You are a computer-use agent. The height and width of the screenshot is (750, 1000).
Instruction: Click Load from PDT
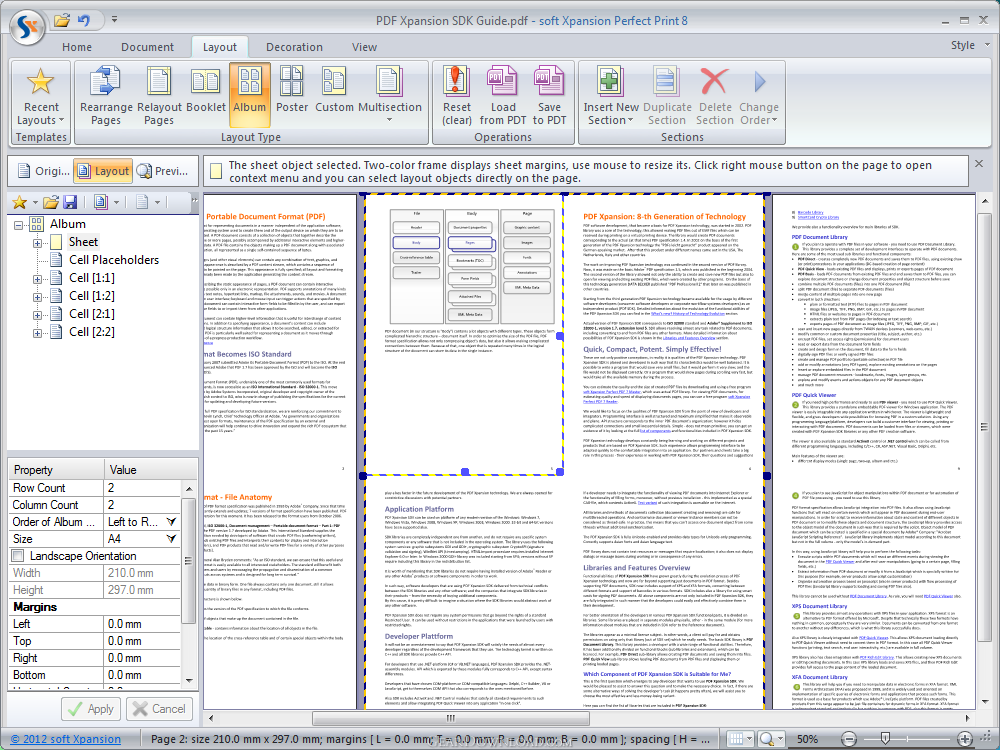point(503,96)
